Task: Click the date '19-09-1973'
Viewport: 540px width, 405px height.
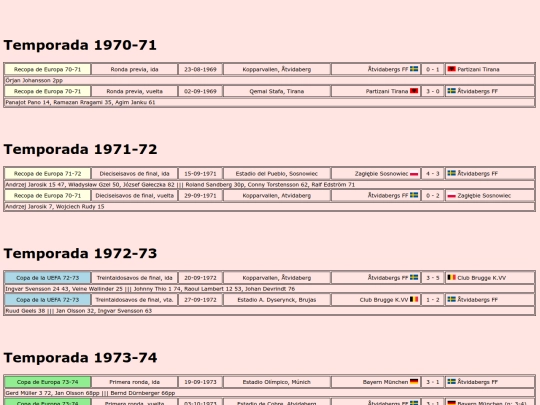Action: click(200, 382)
